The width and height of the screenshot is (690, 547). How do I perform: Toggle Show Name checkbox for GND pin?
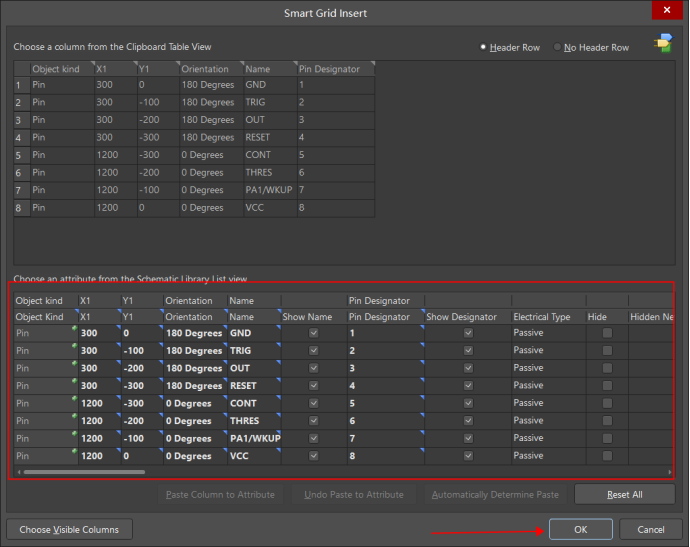[x=314, y=333]
